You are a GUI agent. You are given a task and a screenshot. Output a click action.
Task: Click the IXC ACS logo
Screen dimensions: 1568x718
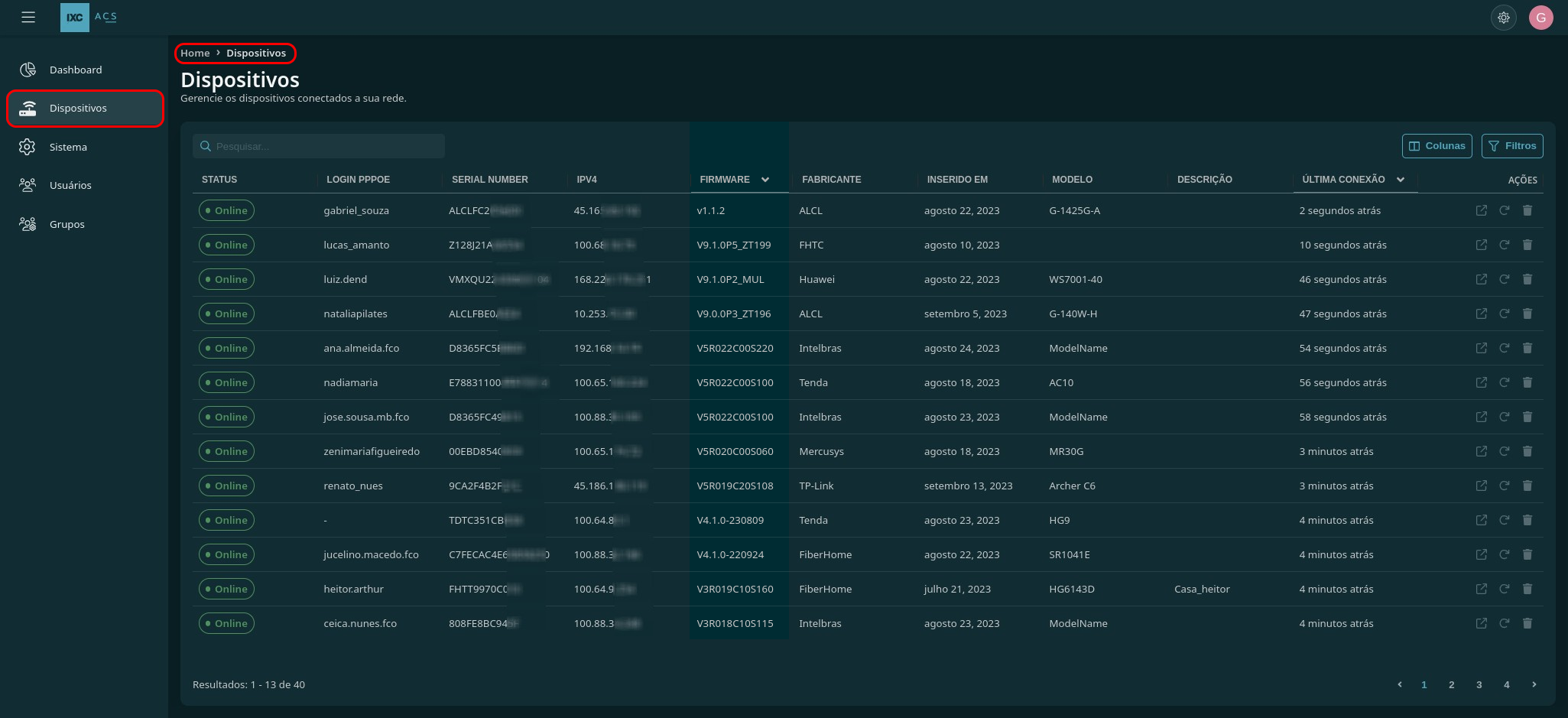point(89,17)
